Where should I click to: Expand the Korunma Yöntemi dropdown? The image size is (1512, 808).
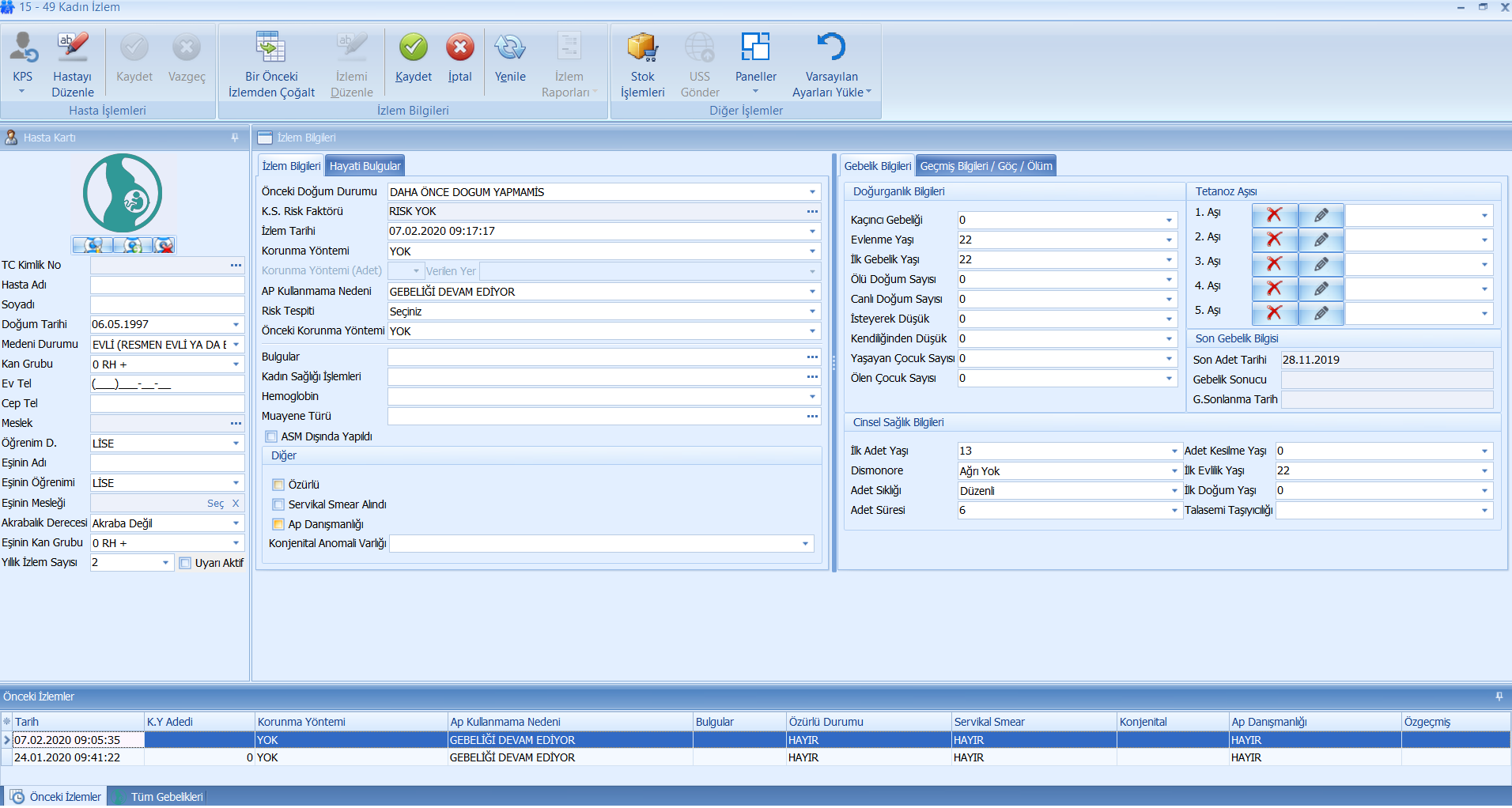click(812, 251)
